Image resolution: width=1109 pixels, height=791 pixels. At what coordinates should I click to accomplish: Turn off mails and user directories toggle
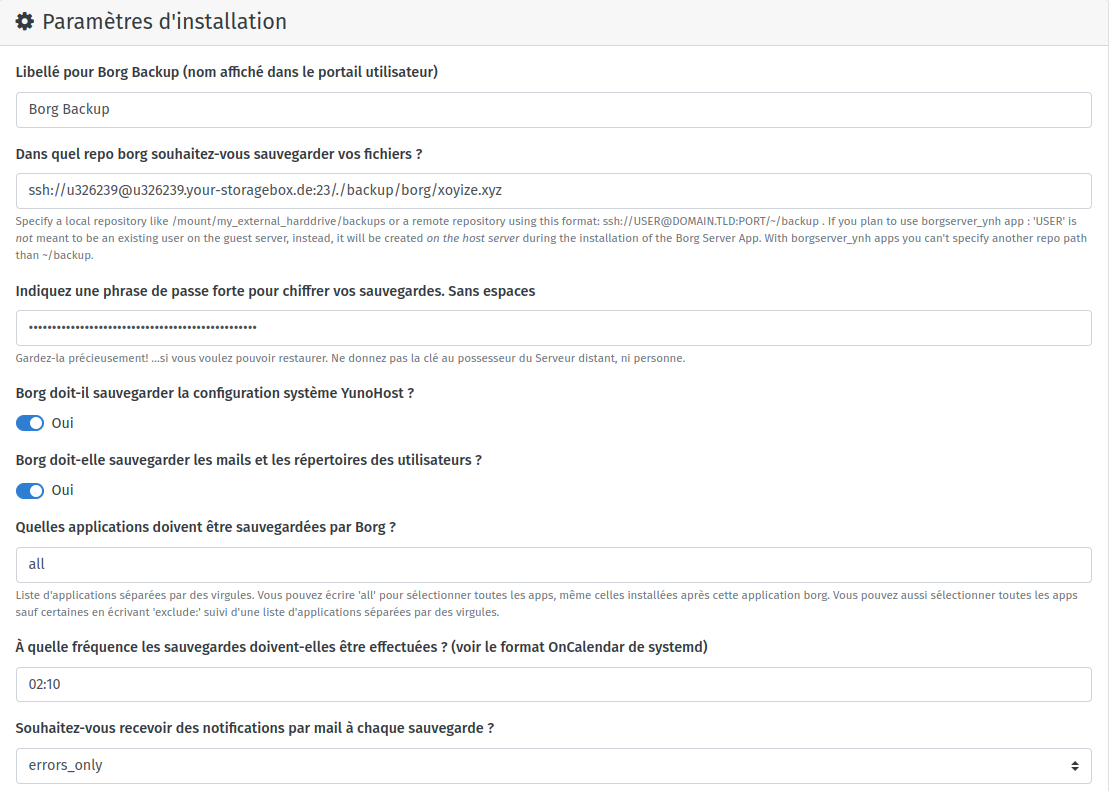(30, 490)
